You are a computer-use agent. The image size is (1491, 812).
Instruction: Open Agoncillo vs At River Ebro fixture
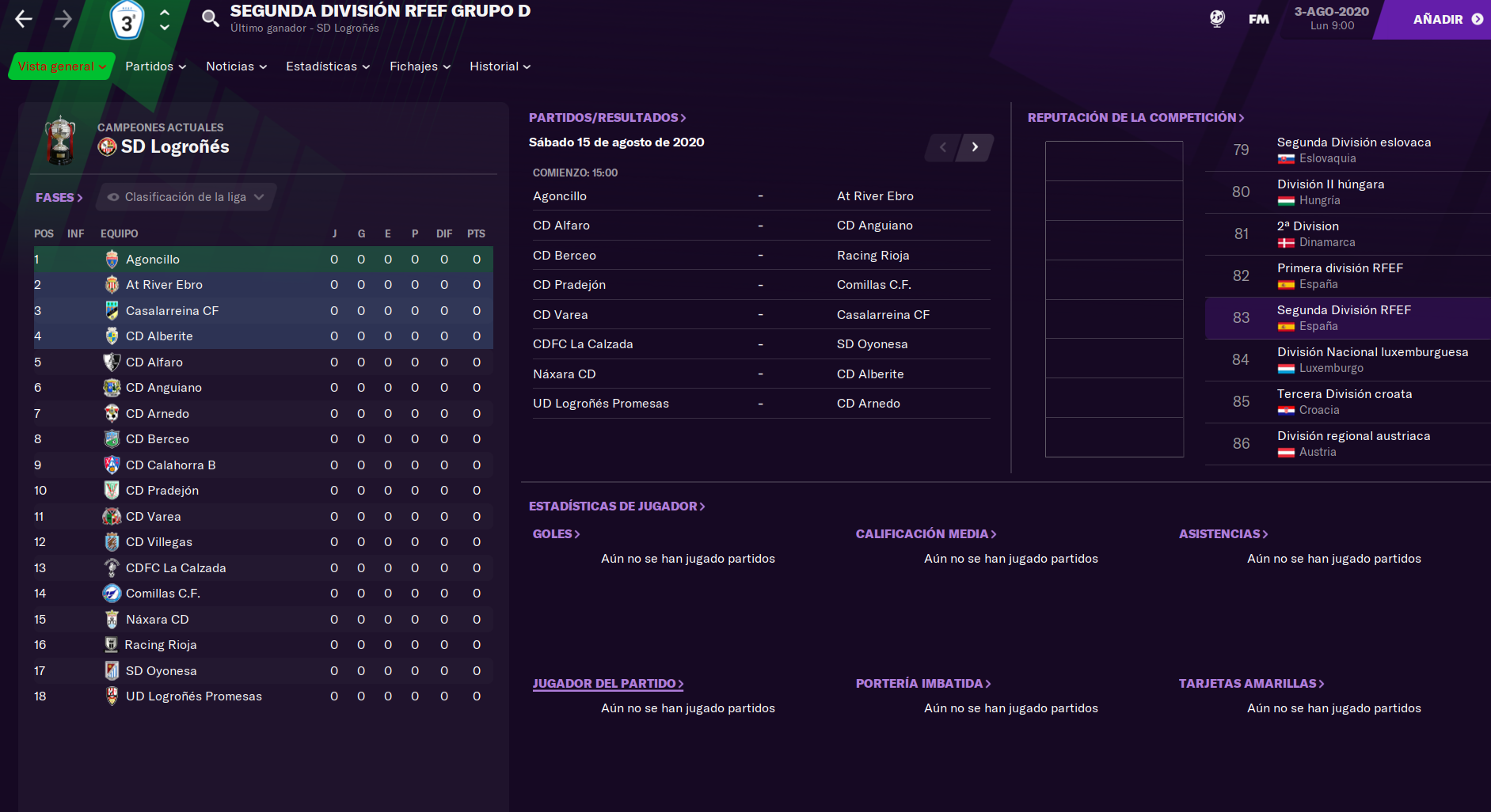(x=761, y=196)
